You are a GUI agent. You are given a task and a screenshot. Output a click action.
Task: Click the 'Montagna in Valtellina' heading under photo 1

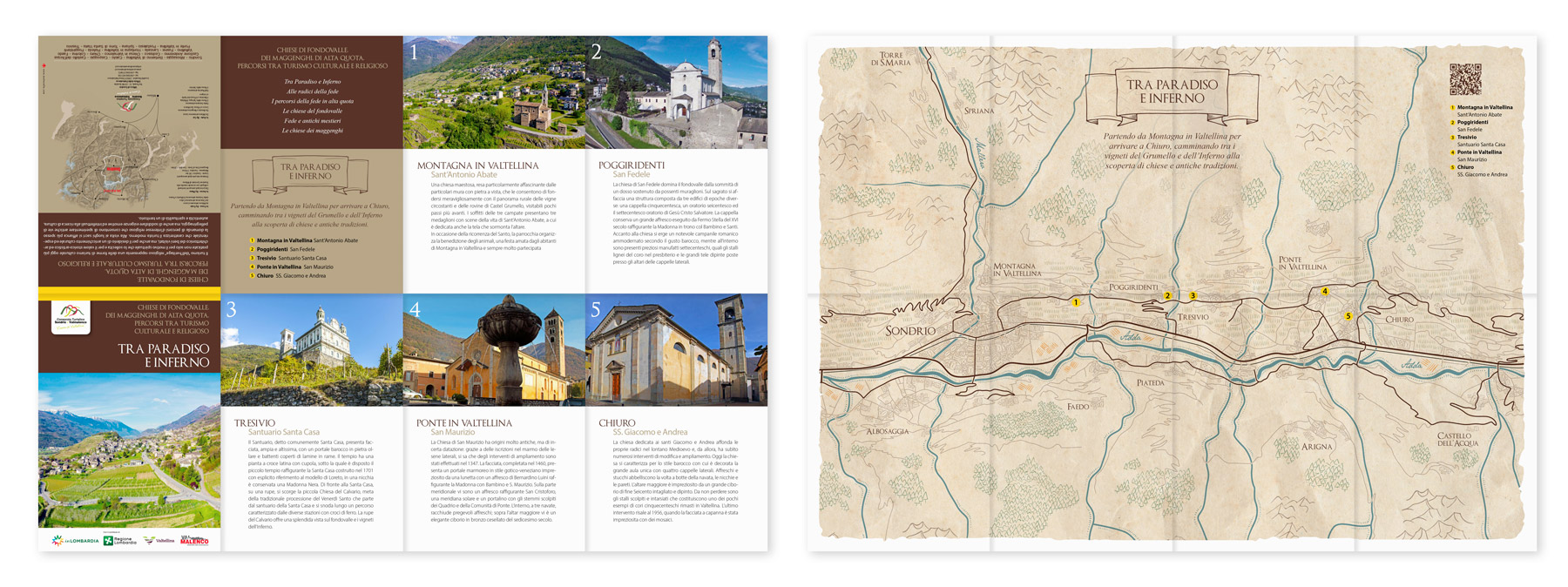tap(477, 165)
